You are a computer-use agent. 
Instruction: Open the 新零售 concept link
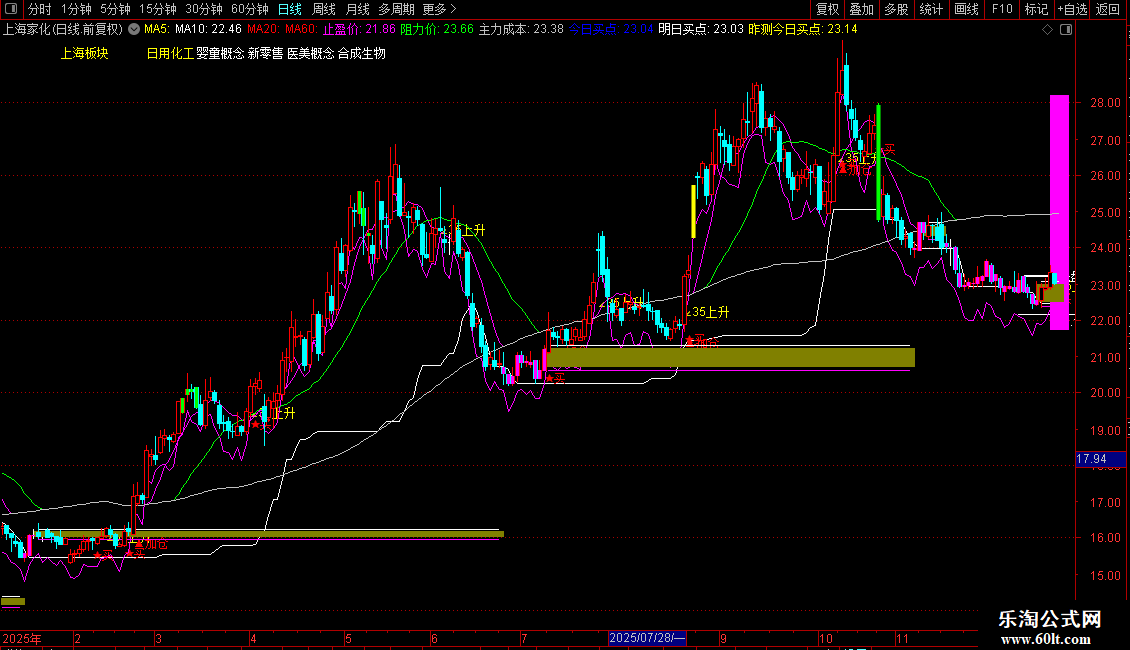(x=265, y=53)
